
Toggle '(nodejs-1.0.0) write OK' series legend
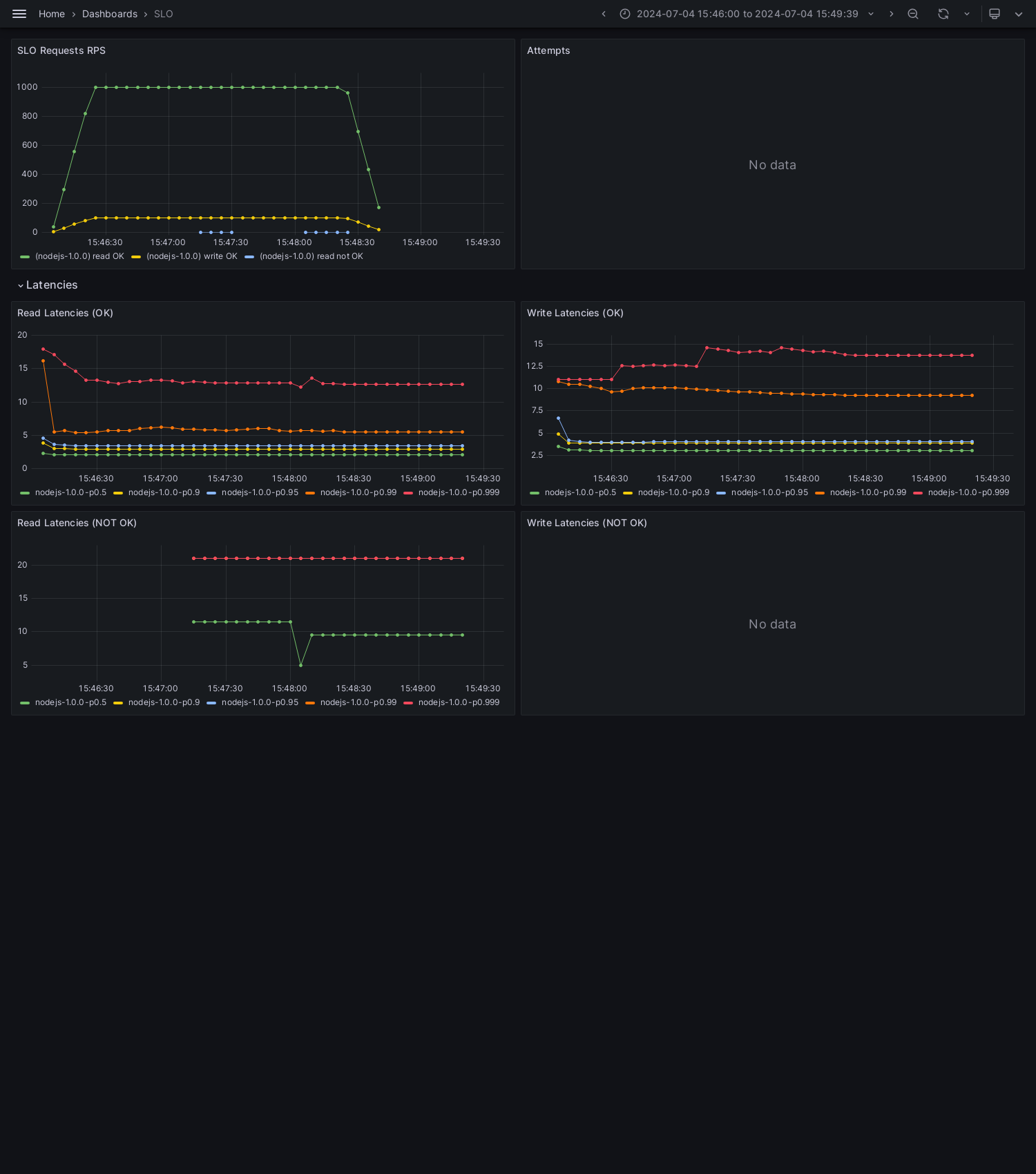pyautogui.click(x=191, y=256)
